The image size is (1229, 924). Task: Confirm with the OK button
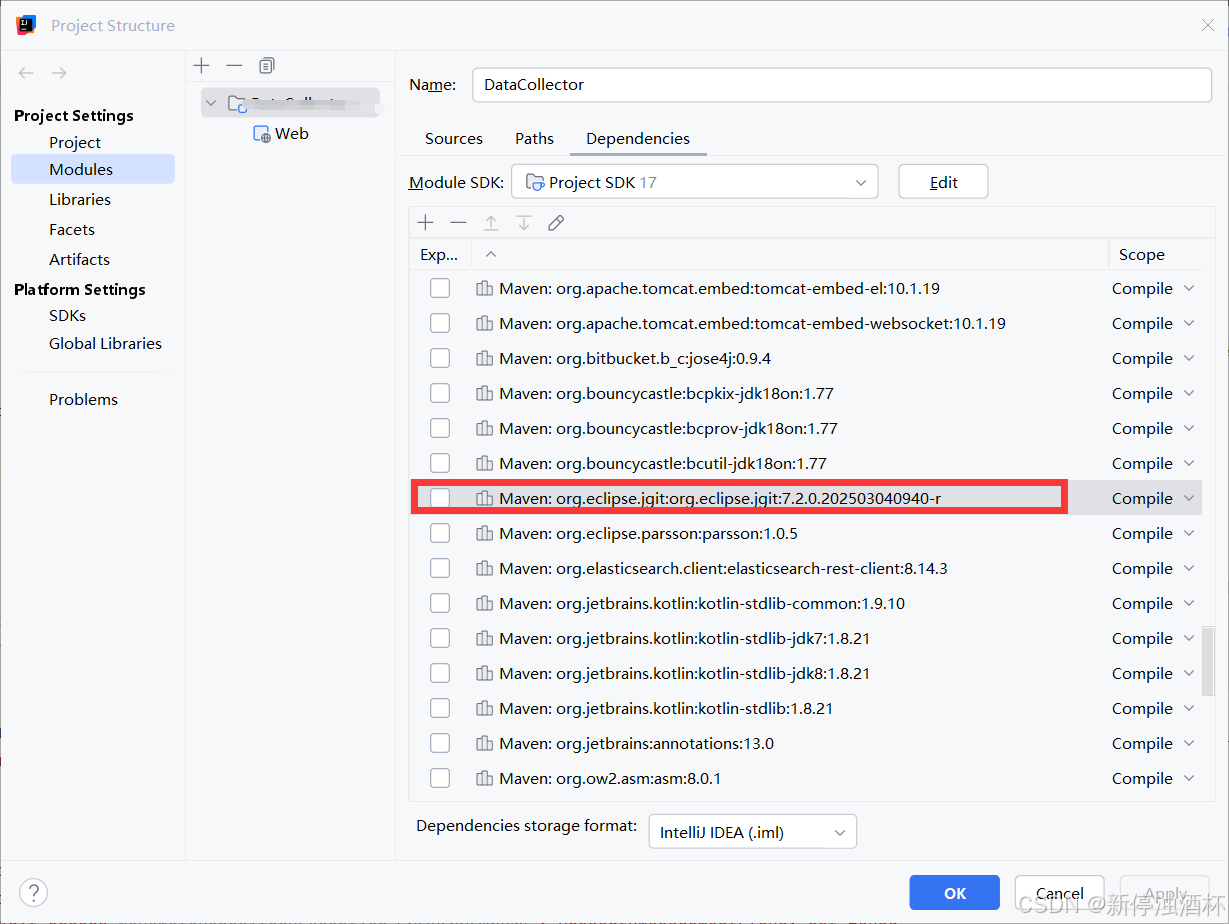point(955,893)
